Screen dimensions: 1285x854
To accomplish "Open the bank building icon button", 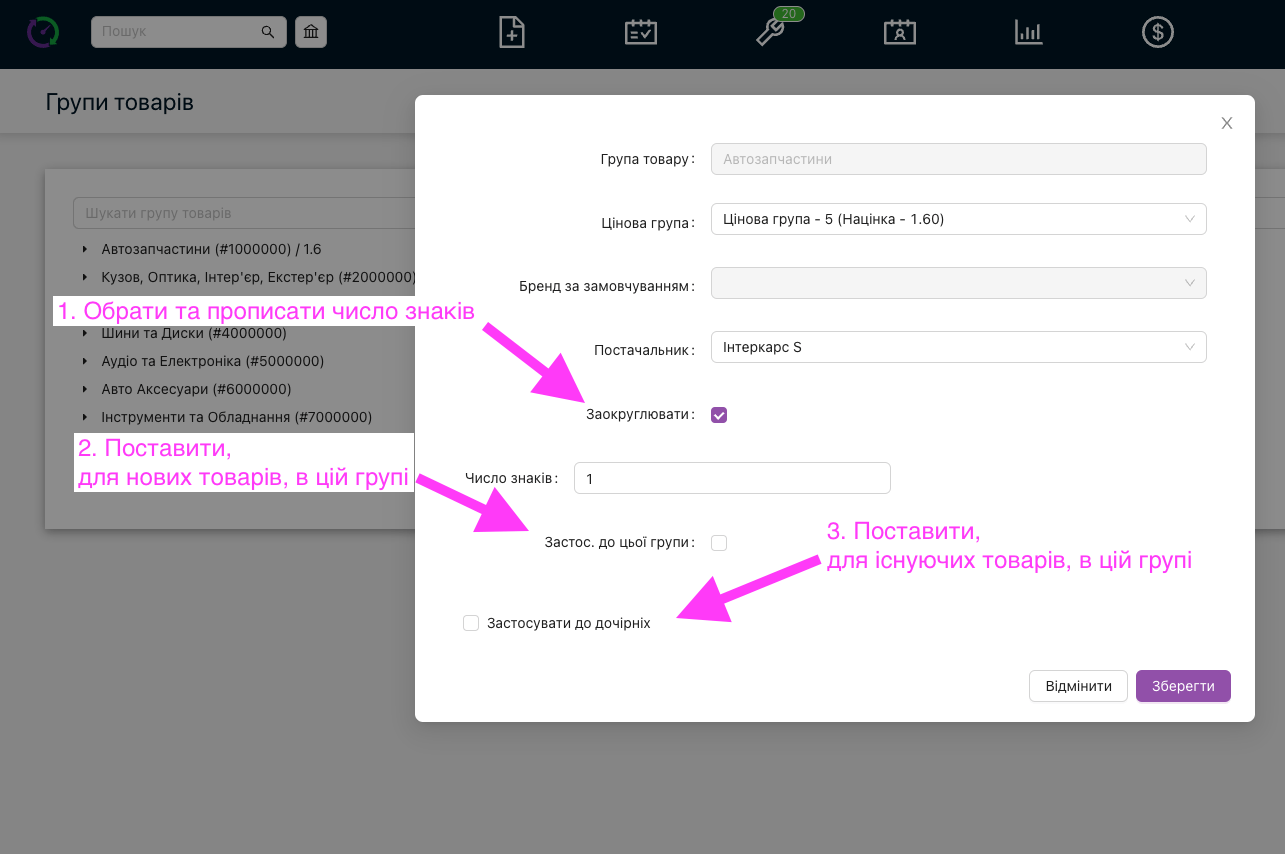I will (311, 32).
